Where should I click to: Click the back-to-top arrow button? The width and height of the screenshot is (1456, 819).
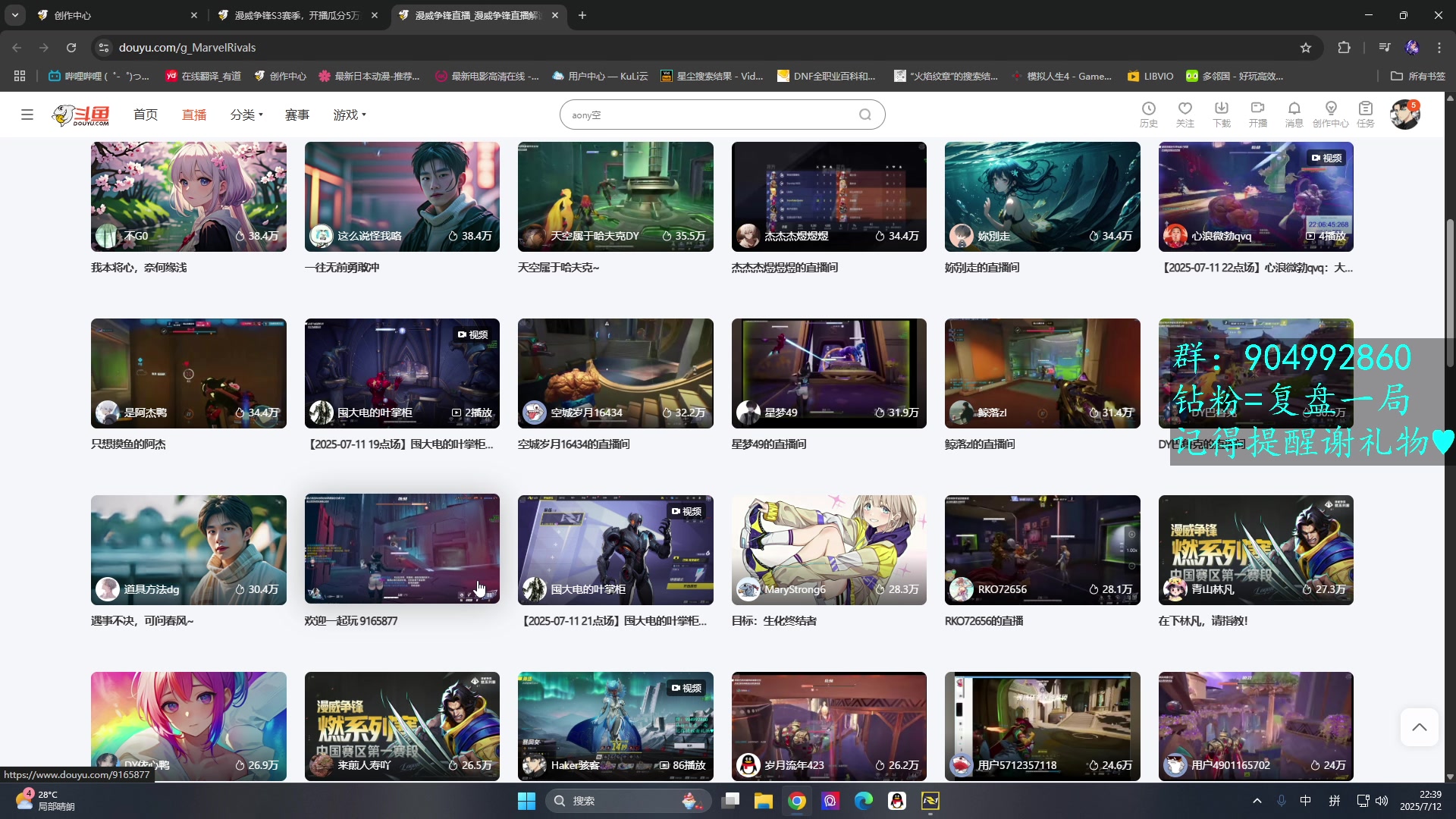coord(1420,727)
